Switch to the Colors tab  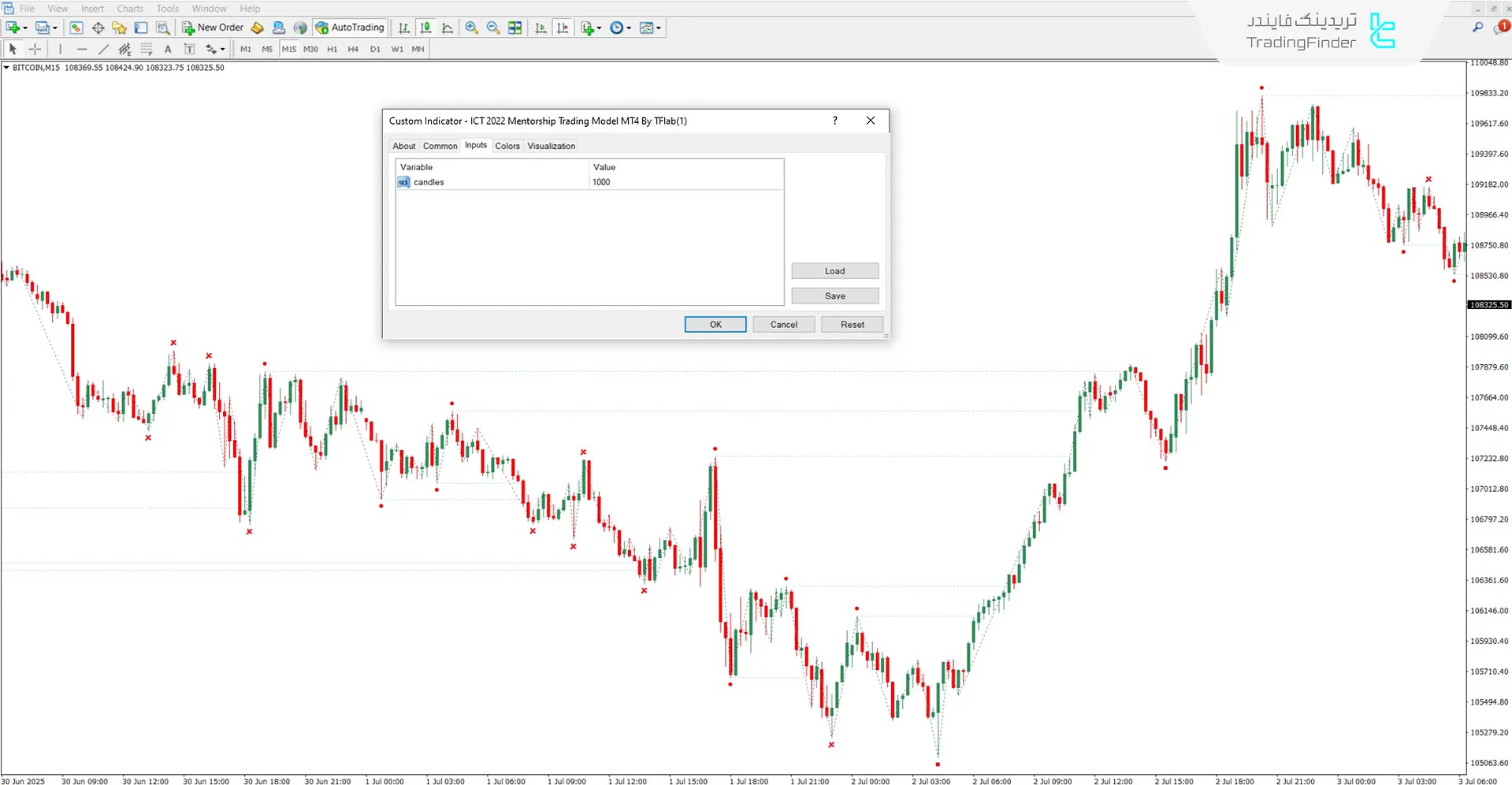[x=507, y=146]
